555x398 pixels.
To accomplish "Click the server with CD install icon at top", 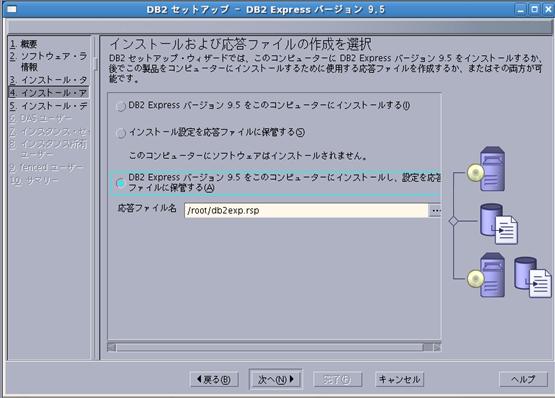I will click(x=487, y=169).
